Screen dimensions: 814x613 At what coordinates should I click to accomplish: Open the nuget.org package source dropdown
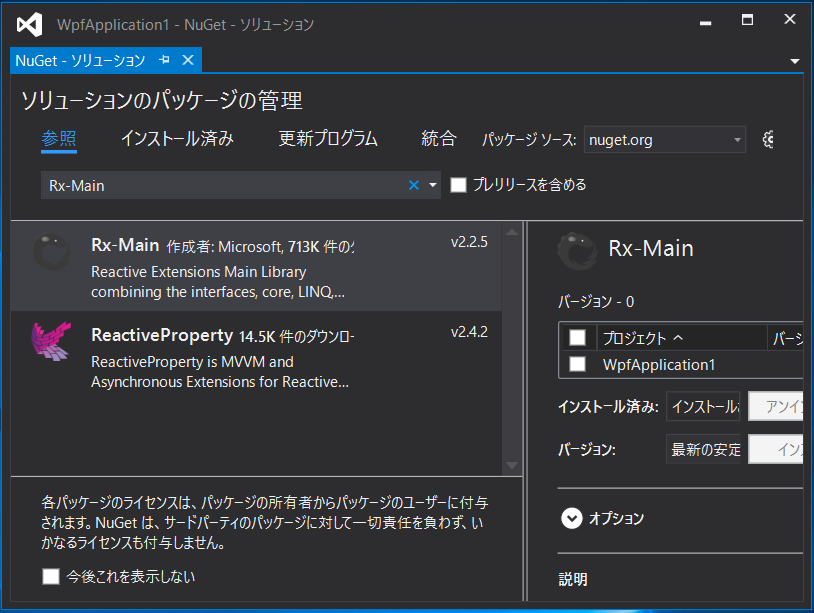click(737, 140)
